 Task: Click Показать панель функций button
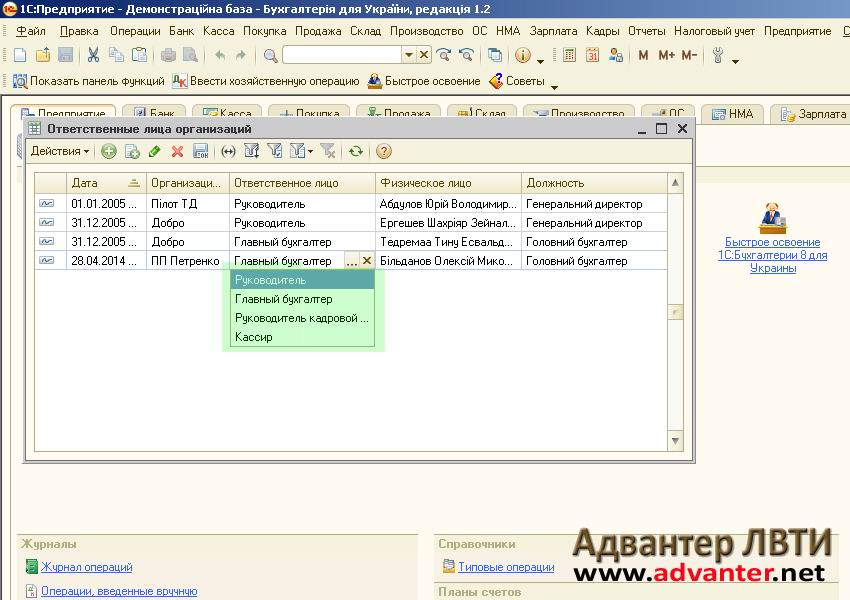pos(88,81)
